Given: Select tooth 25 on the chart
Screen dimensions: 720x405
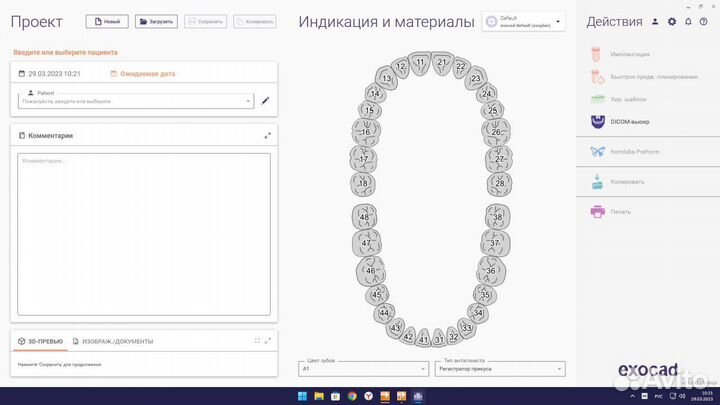Looking at the screenshot, I should (493, 111).
